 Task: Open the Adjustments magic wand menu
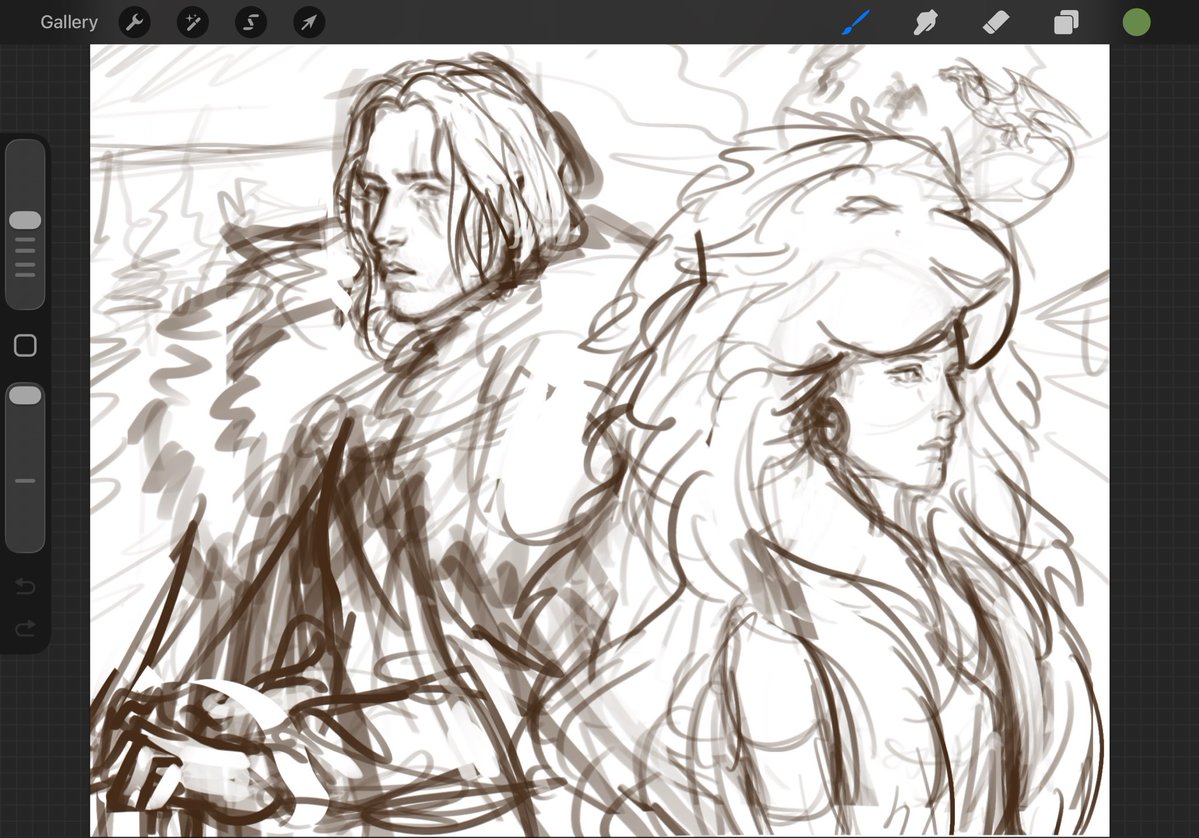click(x=193, y=22)
